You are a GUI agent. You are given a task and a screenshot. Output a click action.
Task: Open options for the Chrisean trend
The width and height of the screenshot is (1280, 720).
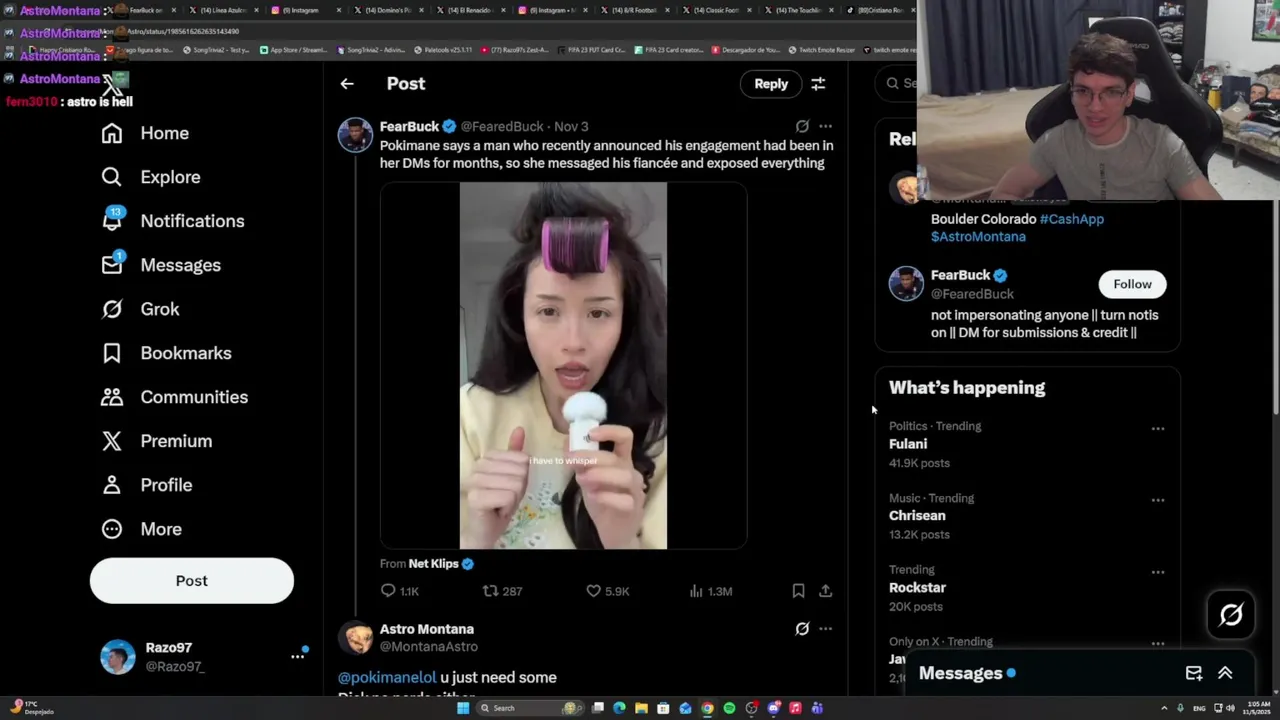click(1158, 500)
